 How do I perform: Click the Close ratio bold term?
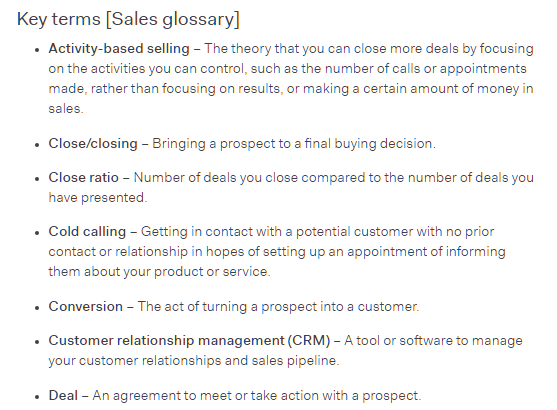pos(83,177)
